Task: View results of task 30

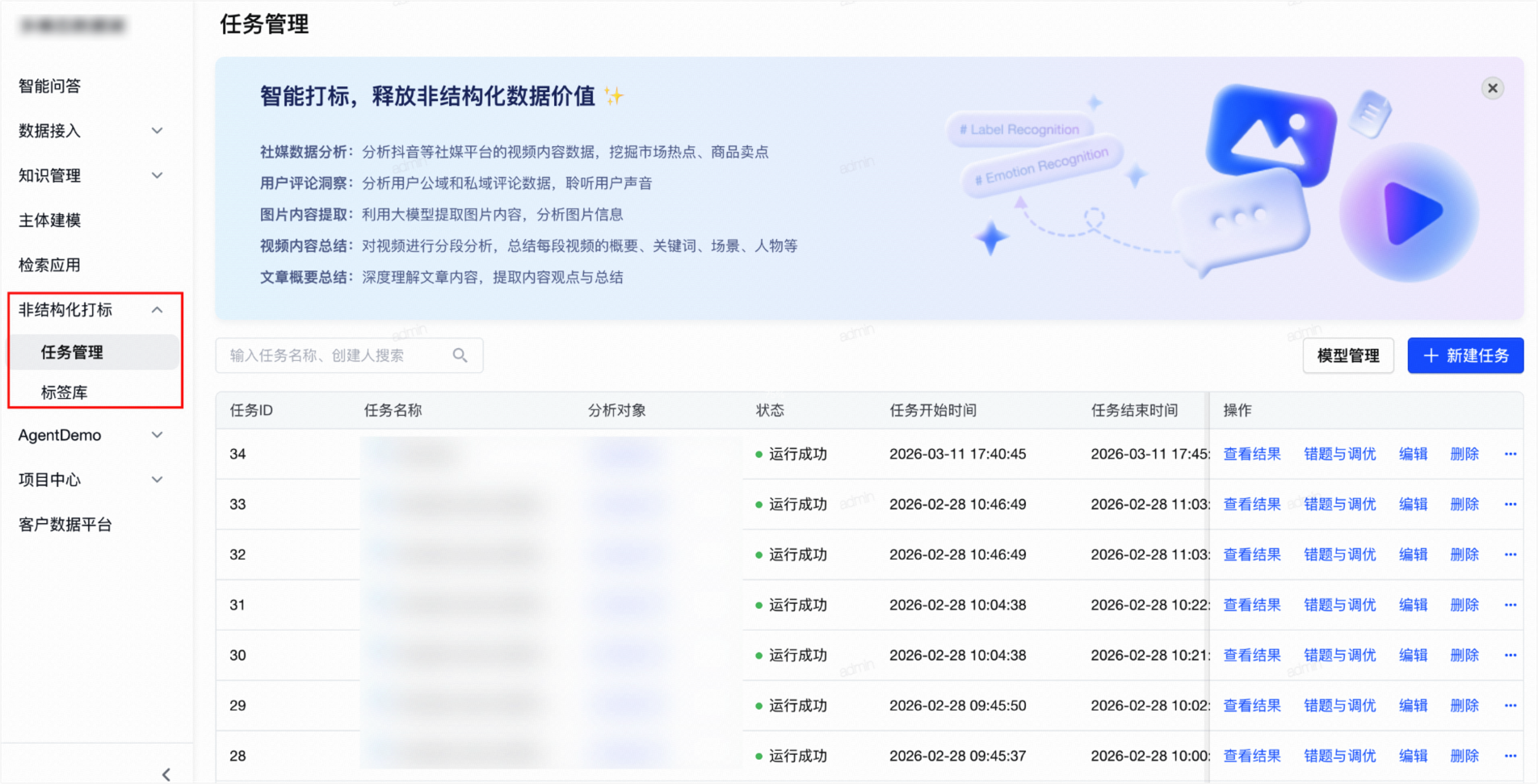Action: [x=1252, y=655]
